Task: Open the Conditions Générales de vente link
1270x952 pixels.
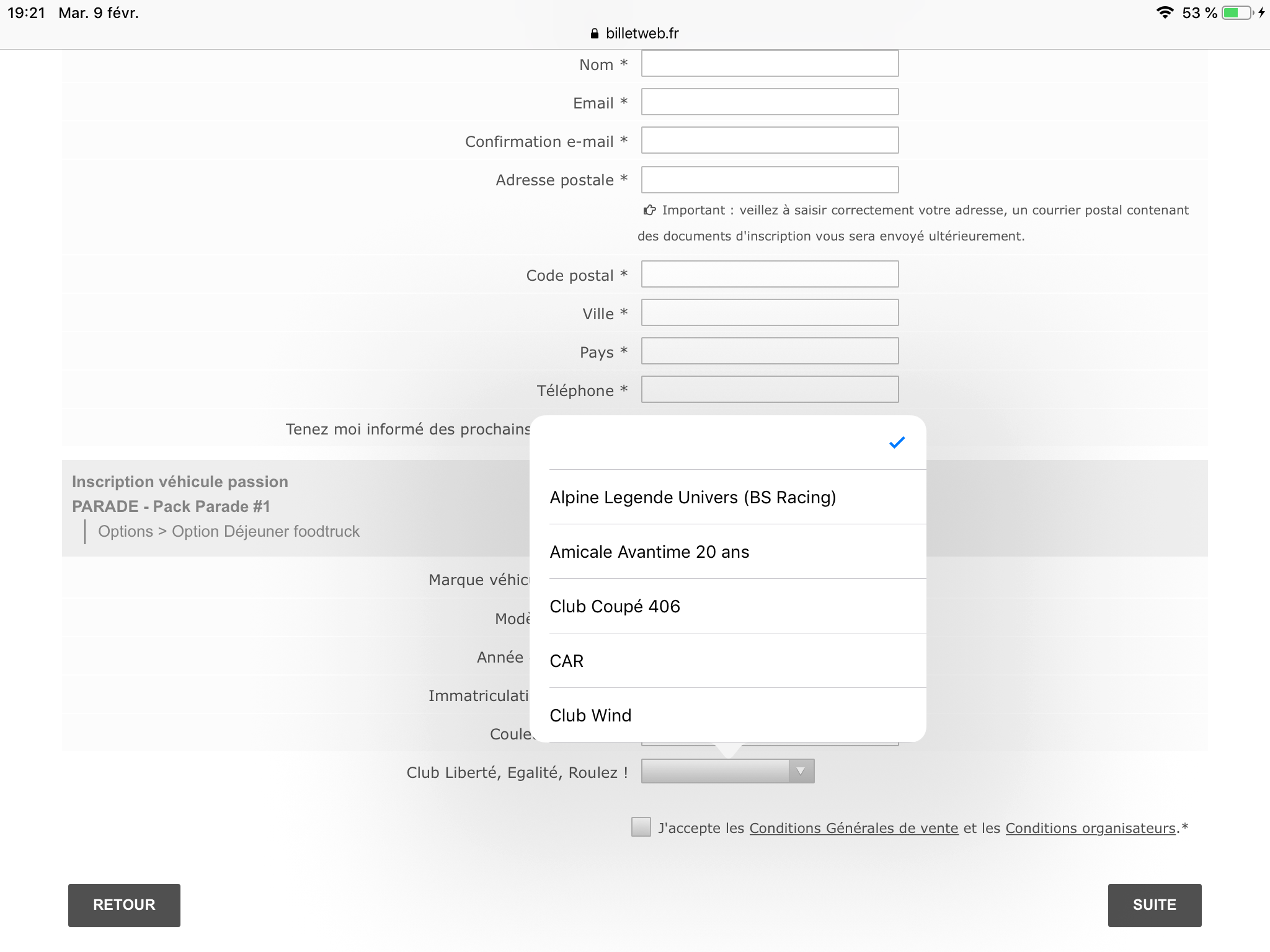Action: (853, 828)
